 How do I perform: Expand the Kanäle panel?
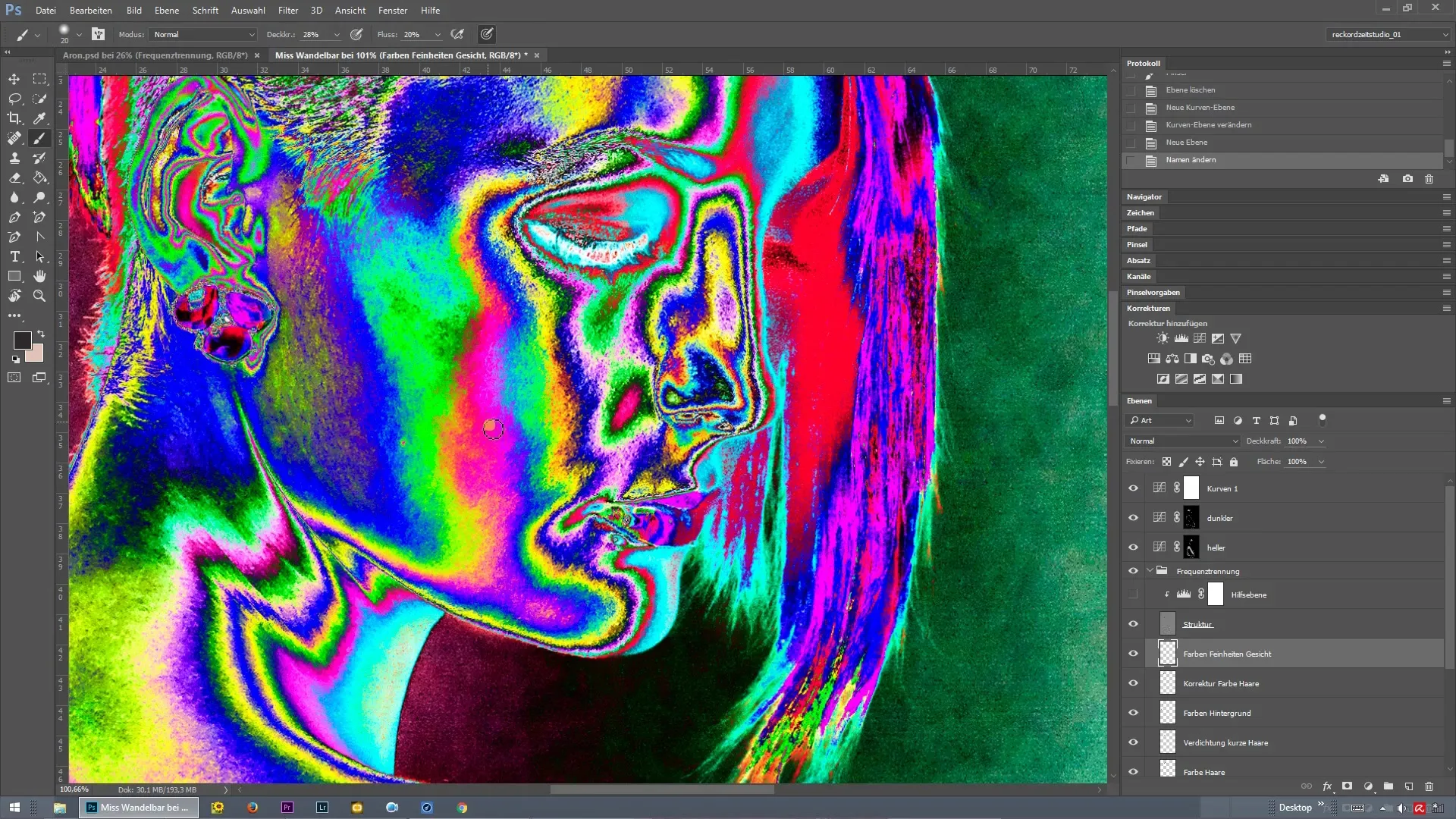1138,277
